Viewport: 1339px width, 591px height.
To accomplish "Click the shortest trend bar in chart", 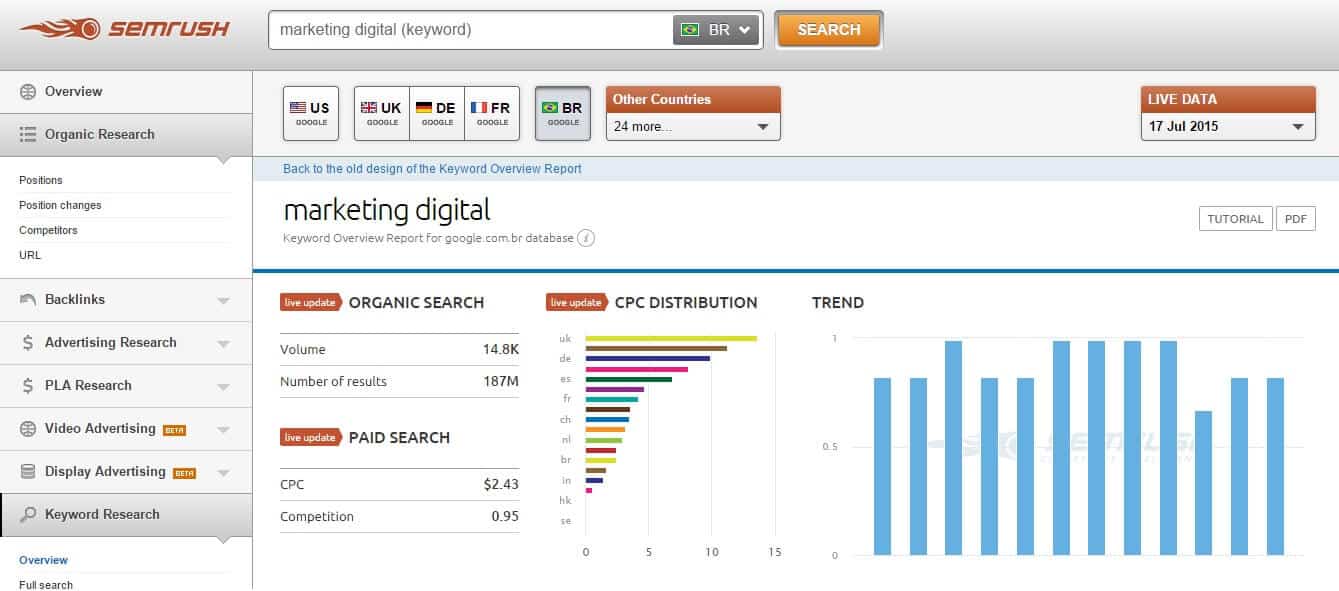I will [1203, 482].
